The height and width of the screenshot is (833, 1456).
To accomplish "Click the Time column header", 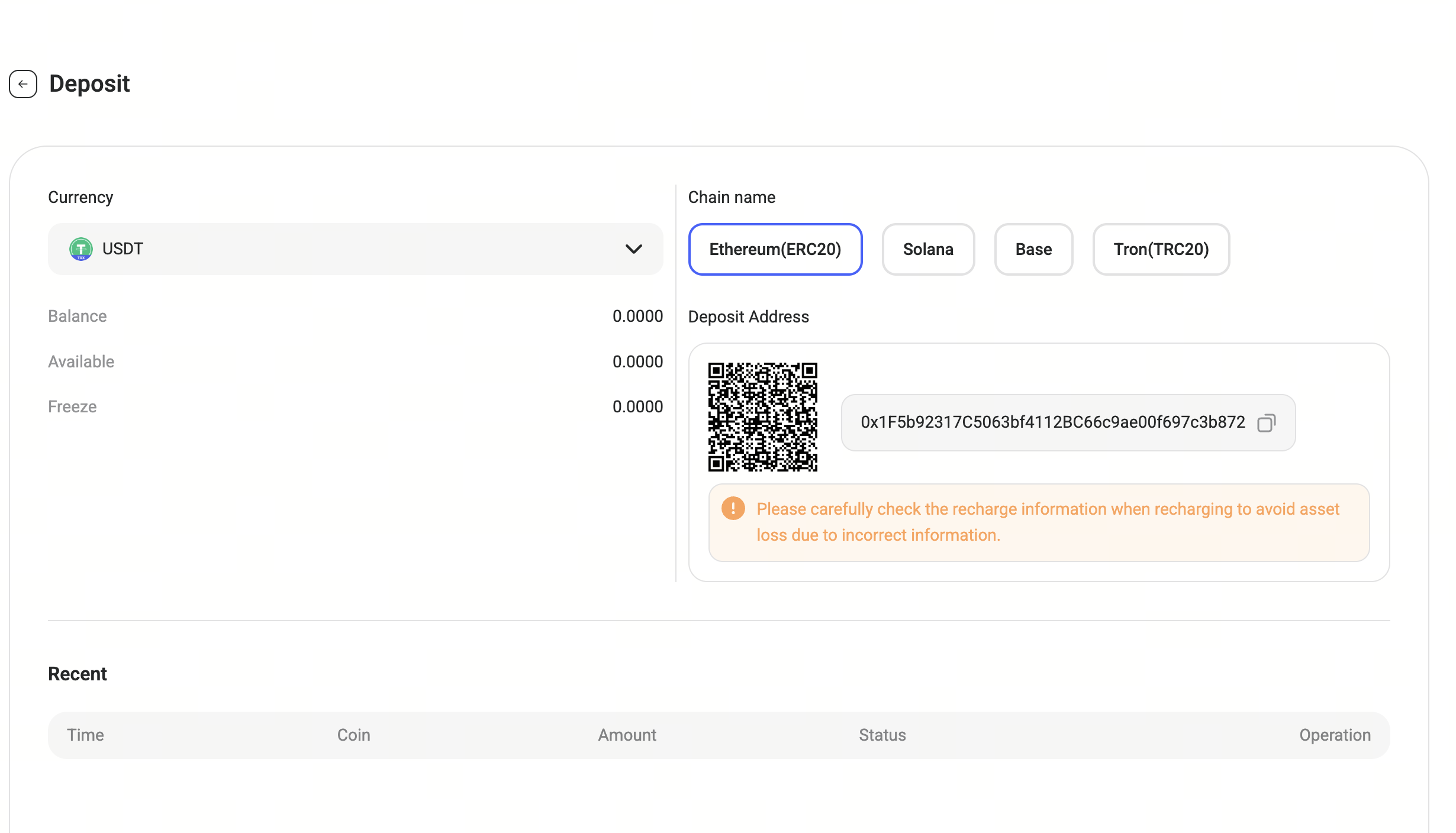I will tap(85, 735).
